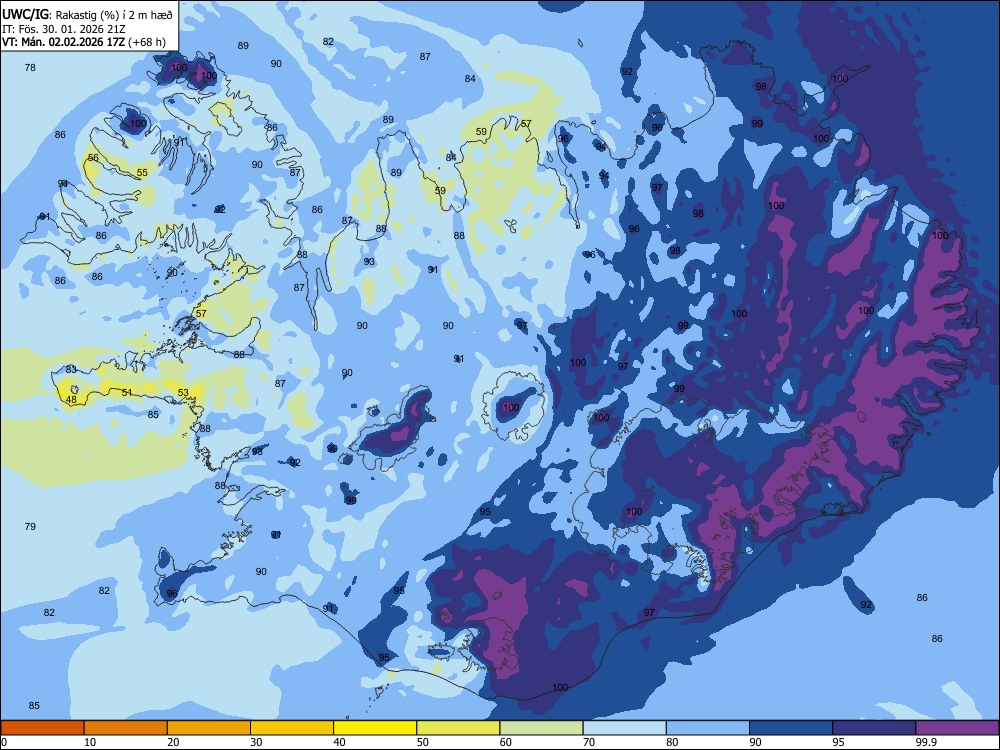The height and width of the screenshot is (750, 1000).
Task: Click the "IT: Fös. 30. 01. 2026 21Z" line
Action: (x=64, y=29)
